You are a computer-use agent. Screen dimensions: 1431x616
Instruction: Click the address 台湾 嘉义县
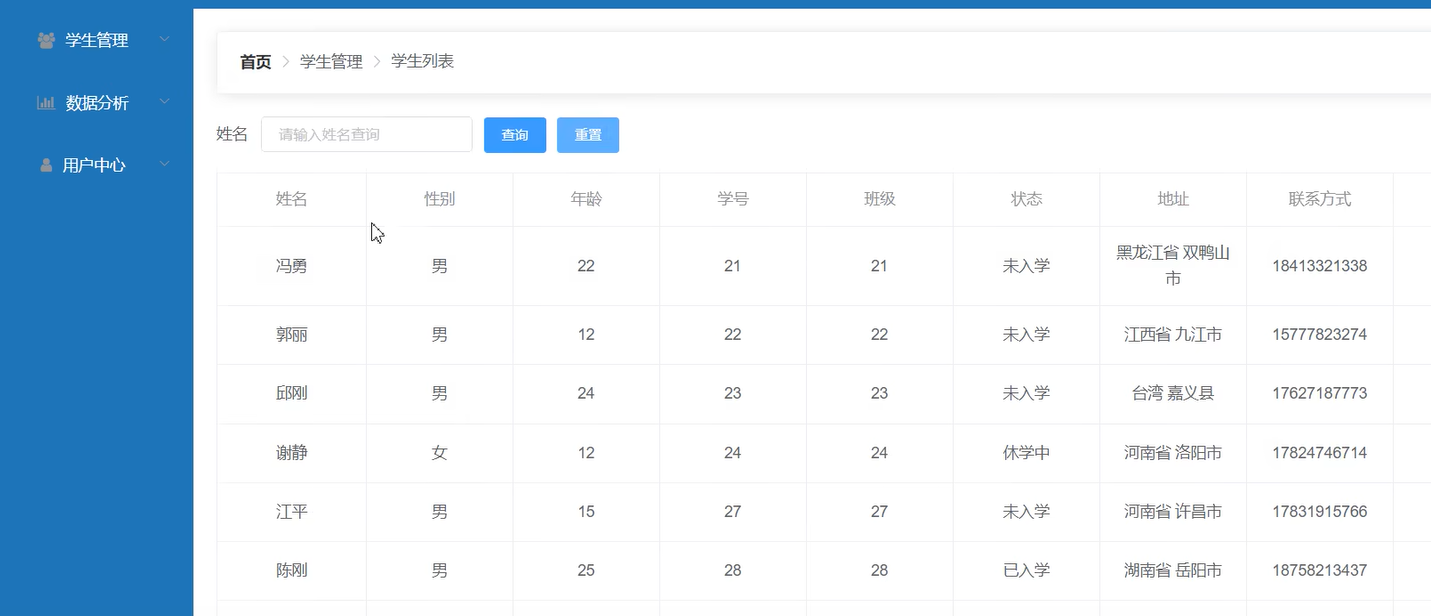(1173, 393)
